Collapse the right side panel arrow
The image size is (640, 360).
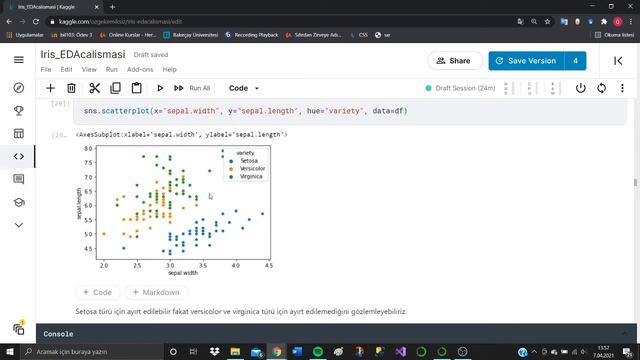click(618, 61)
